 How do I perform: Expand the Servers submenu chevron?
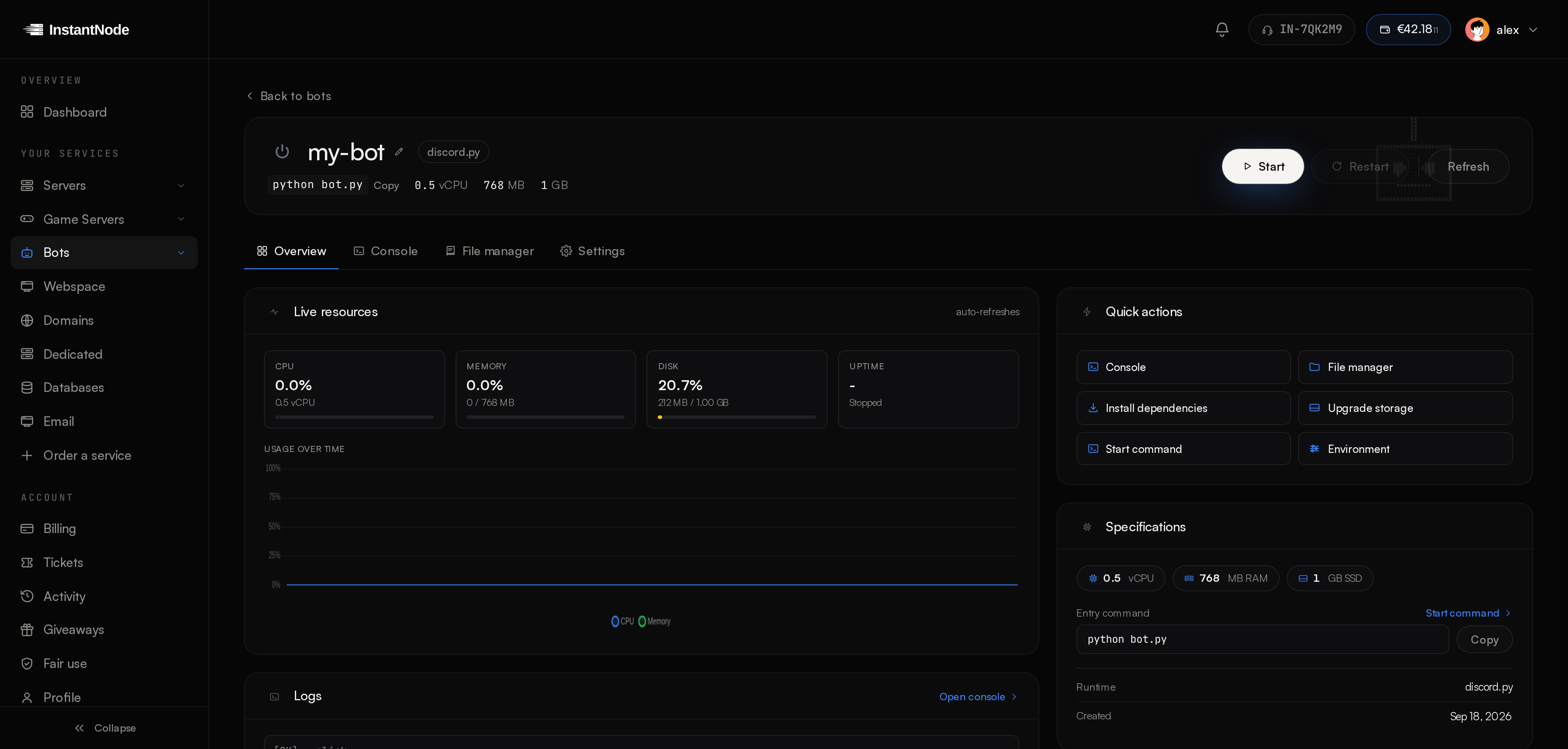(181, 186)
